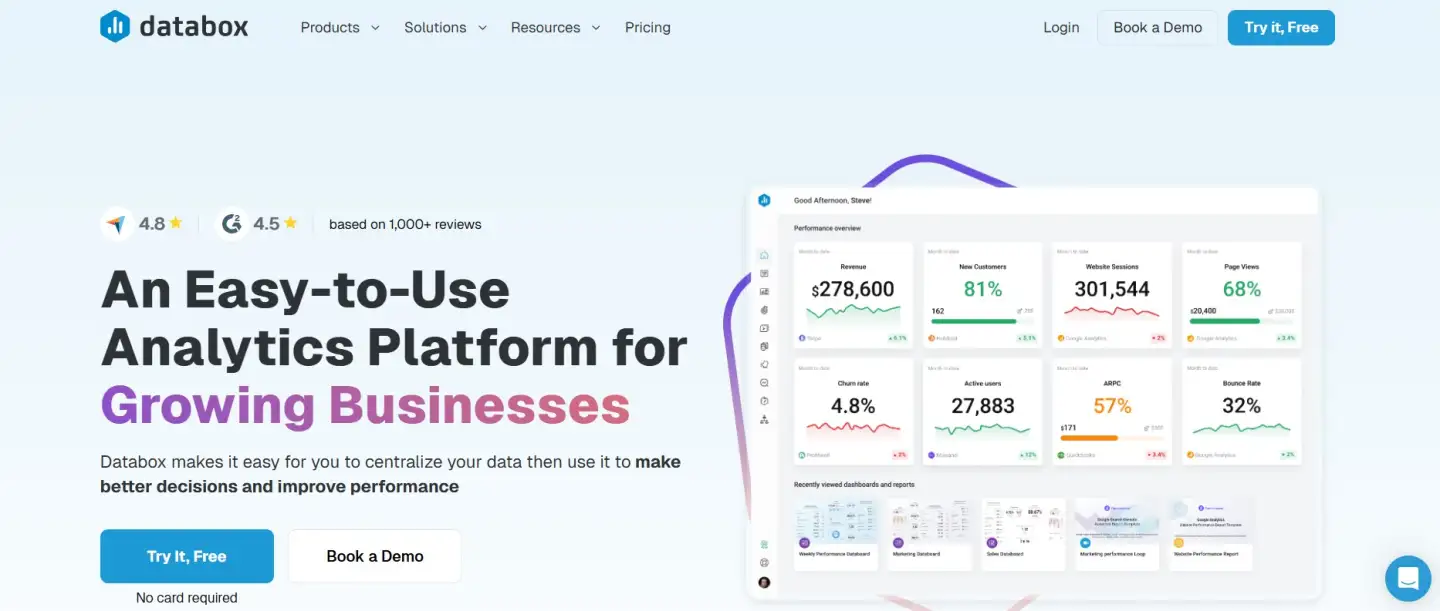Click the Login link
Screen dimensions: 1440x611
point(1061,27)
